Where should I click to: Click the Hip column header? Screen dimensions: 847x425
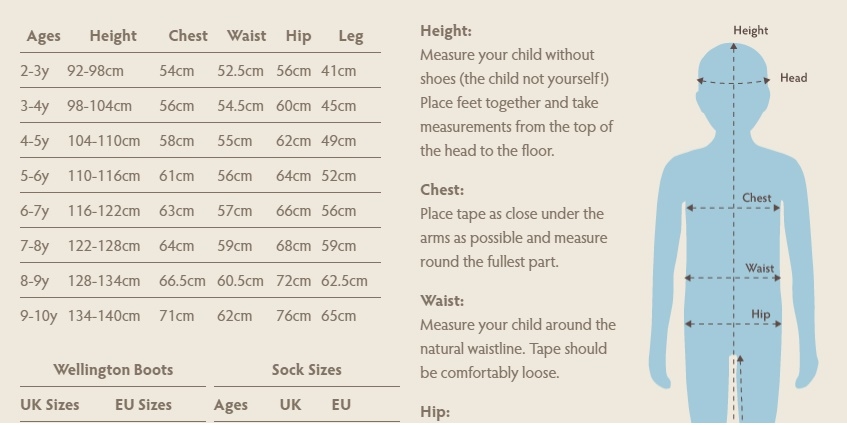[298, 37]
